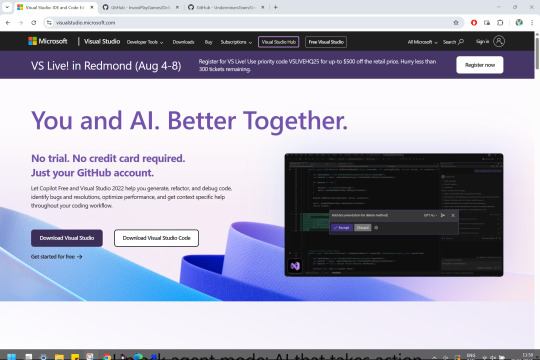Click the Download Visual Studio Code button
The image size is (540, 360).
(156, 238)
